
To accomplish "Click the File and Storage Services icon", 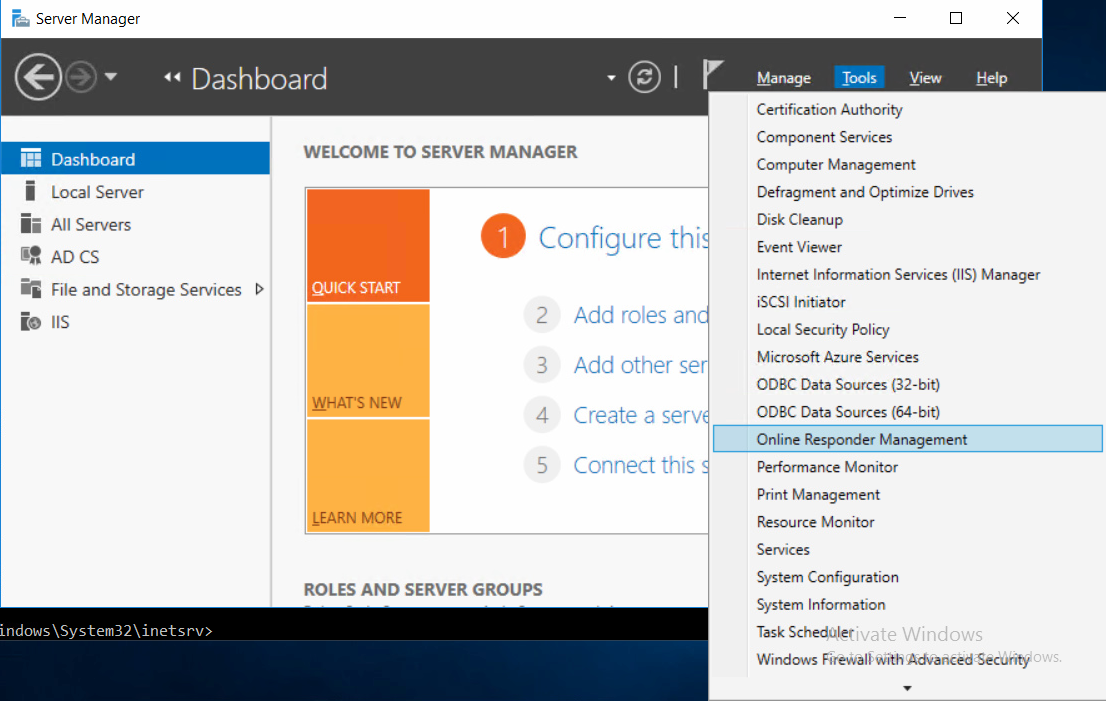I will [x=31, y=288].
